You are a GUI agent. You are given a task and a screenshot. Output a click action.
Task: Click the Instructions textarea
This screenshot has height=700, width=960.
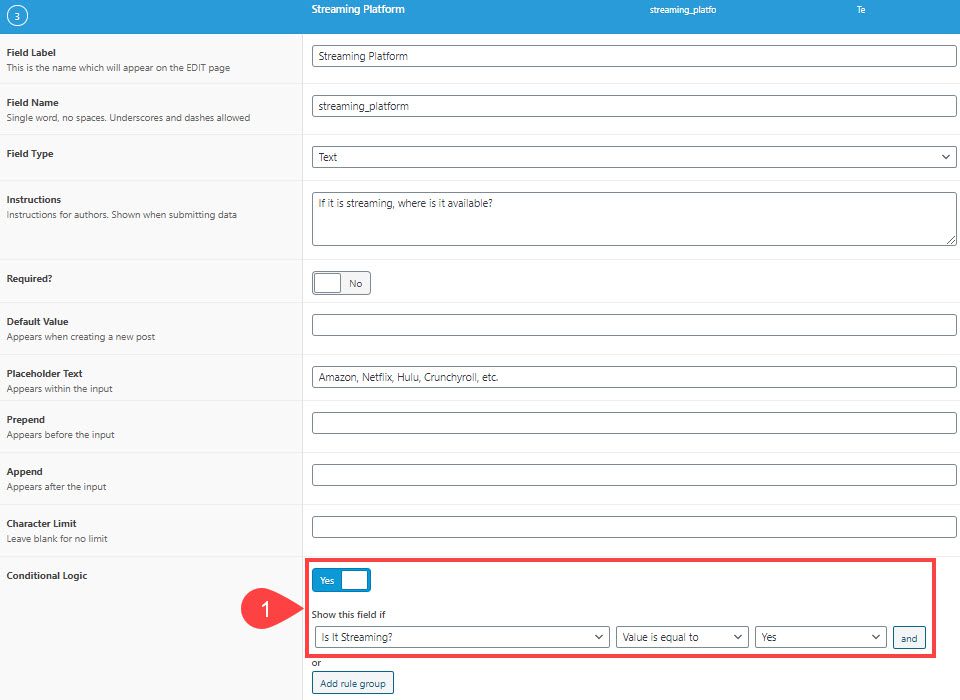[633, 215]
